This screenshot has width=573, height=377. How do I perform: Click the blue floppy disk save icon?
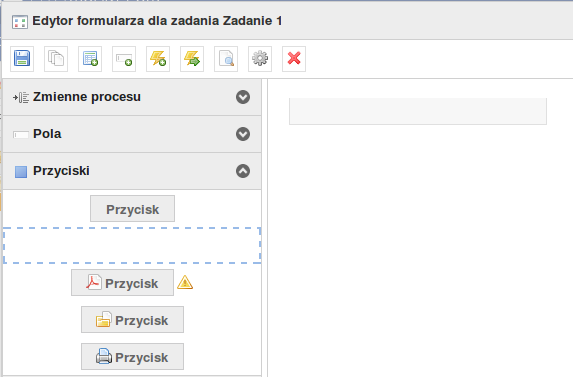pos(22,59)
